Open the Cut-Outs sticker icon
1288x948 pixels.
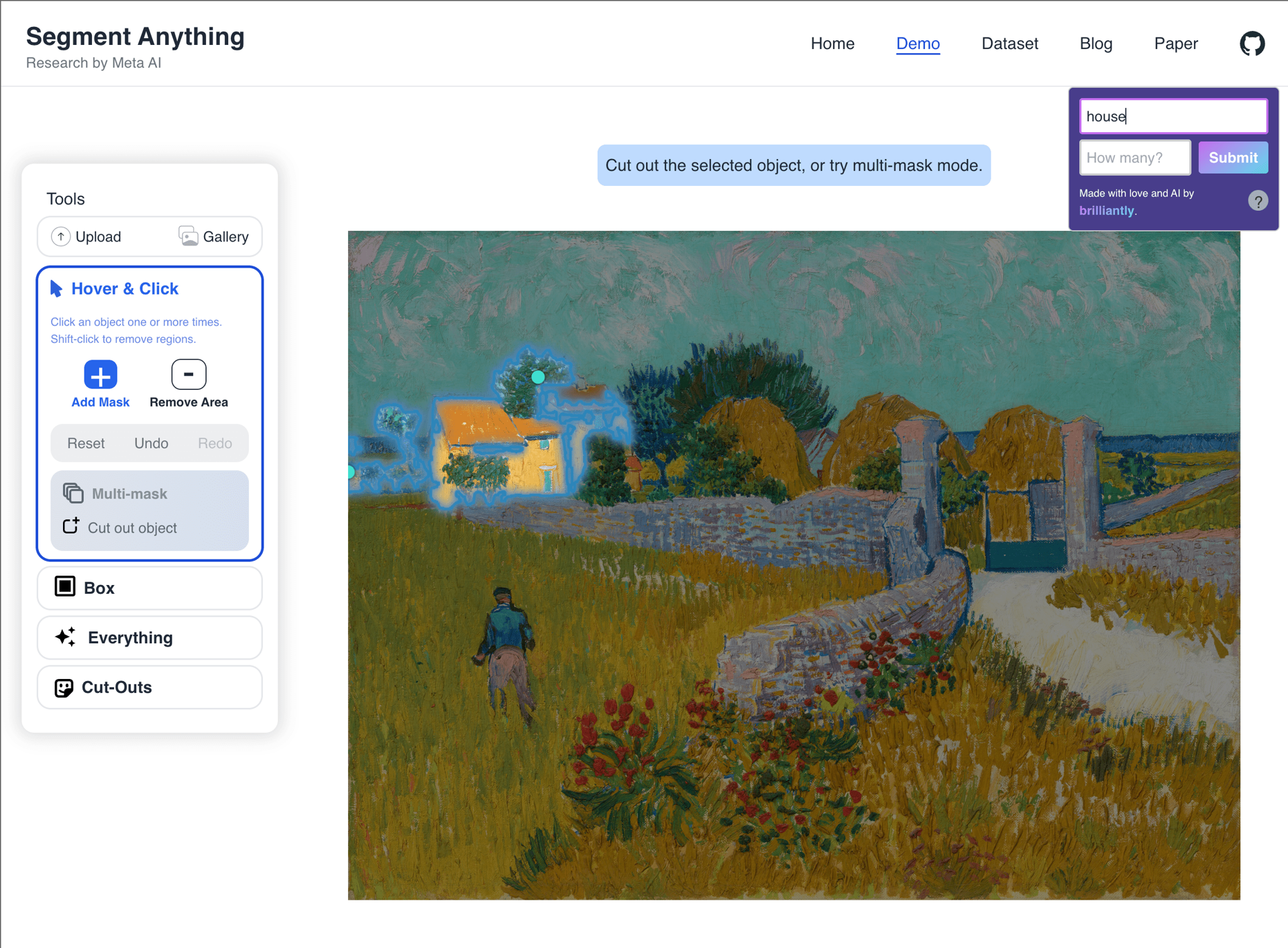[x=64, y=688]
